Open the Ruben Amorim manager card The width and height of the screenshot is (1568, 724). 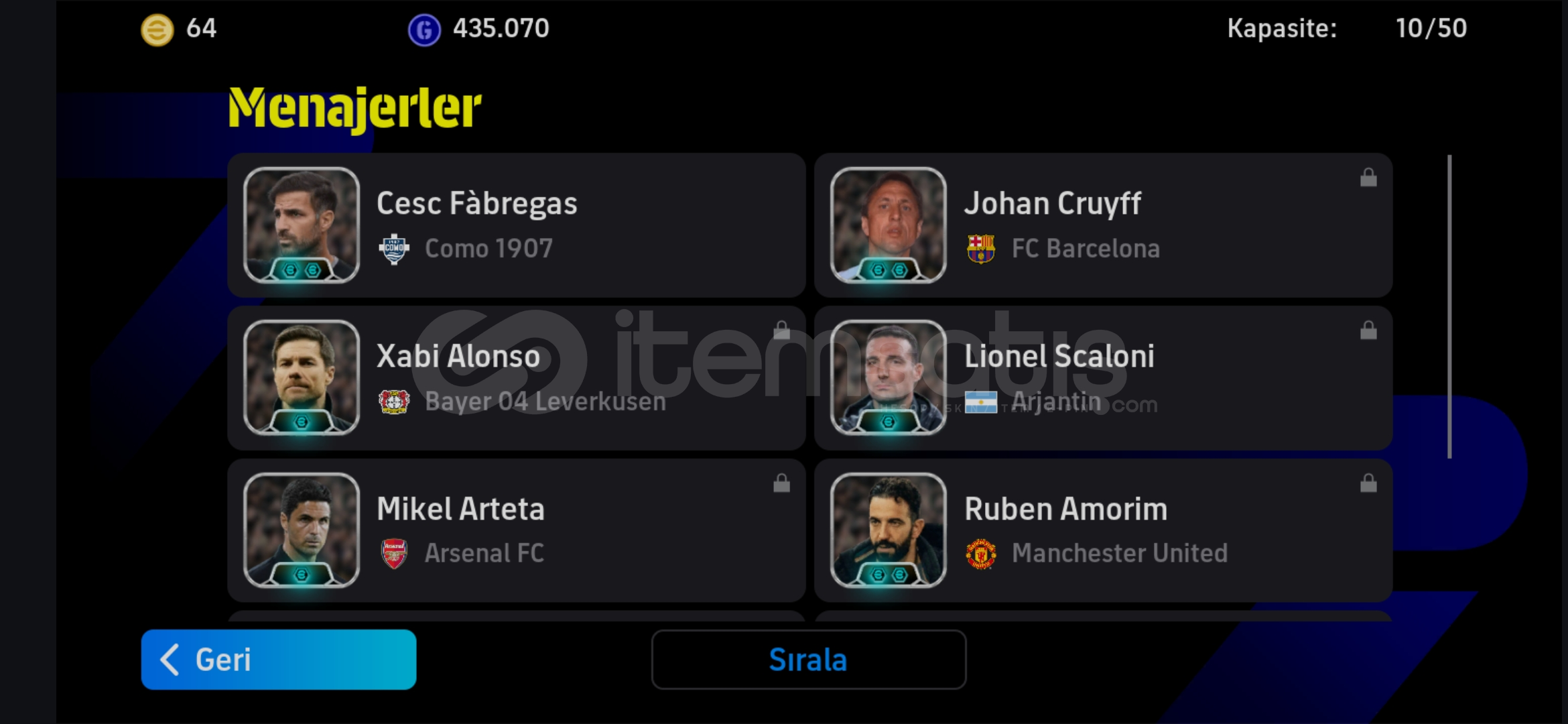click(1104, 530)
